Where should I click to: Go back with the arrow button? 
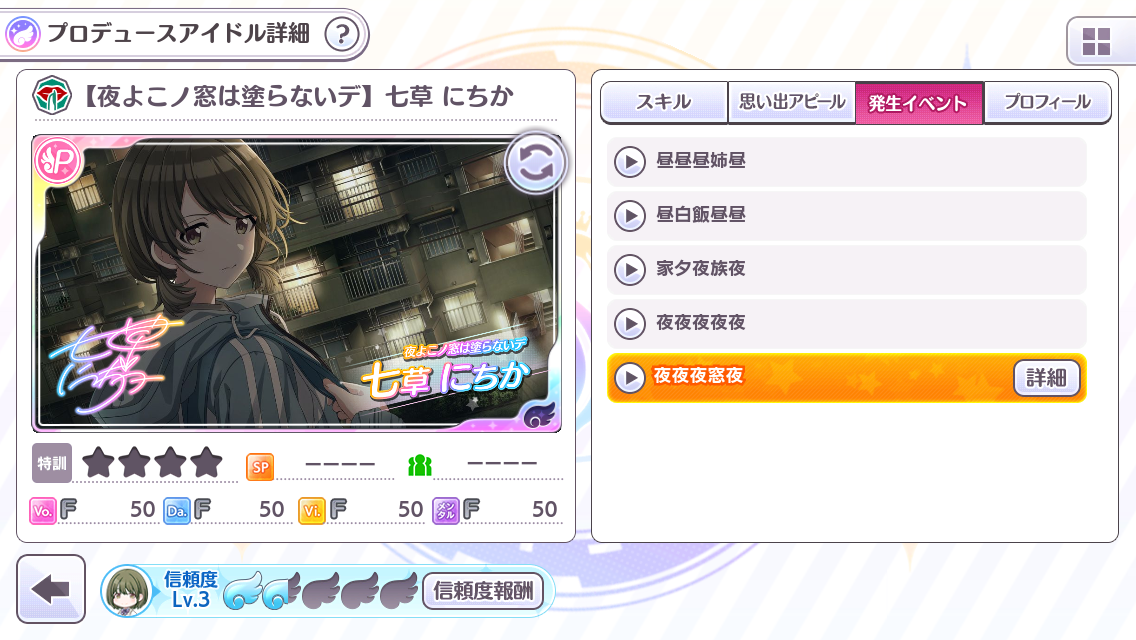(x=51, y=589)
